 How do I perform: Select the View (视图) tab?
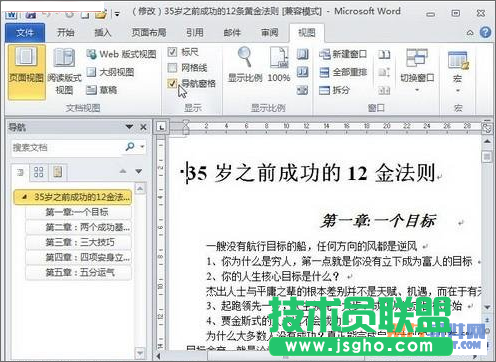click(x=307, y=33)
